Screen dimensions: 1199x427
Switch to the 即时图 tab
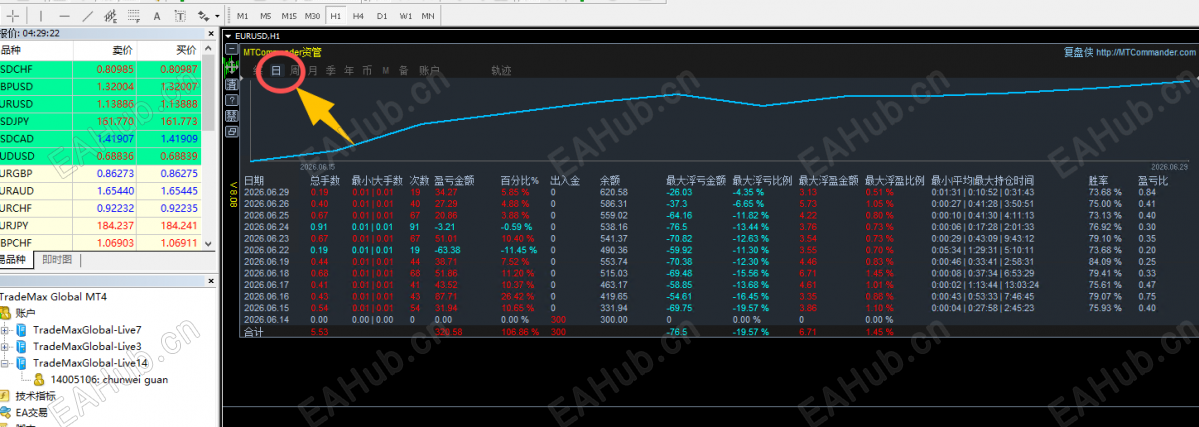[x=57, y=260]
